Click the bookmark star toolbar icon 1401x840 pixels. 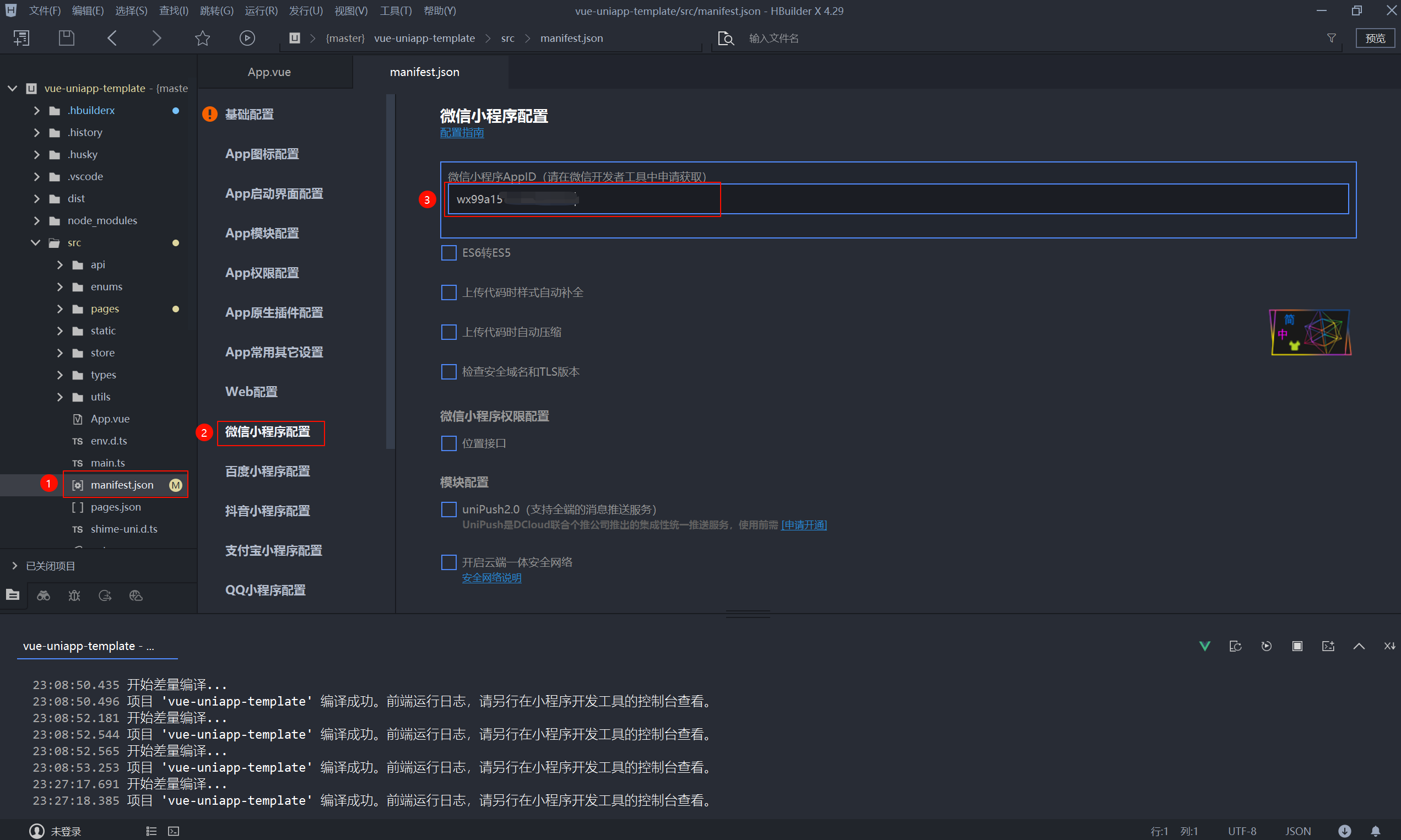(x=202, y=38)
